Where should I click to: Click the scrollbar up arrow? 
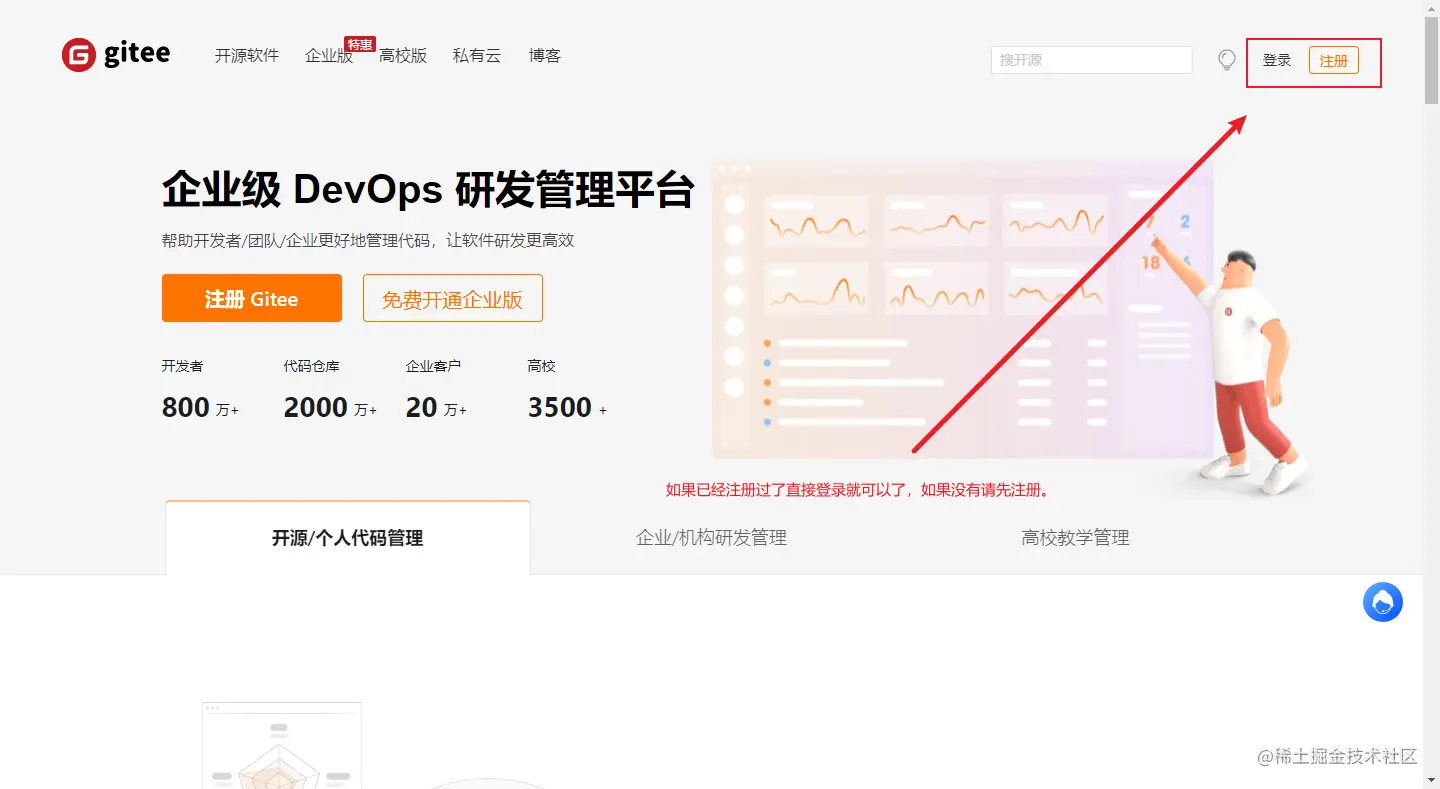(x=1431, y=8)
